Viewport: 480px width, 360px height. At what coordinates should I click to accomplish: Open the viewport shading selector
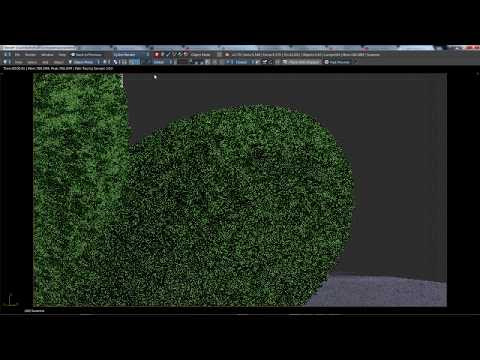(x=106, y=62)
